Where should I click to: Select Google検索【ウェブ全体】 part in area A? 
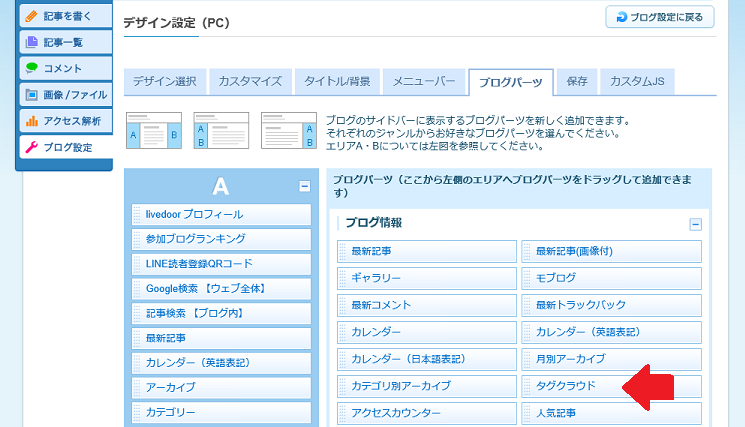221,288
